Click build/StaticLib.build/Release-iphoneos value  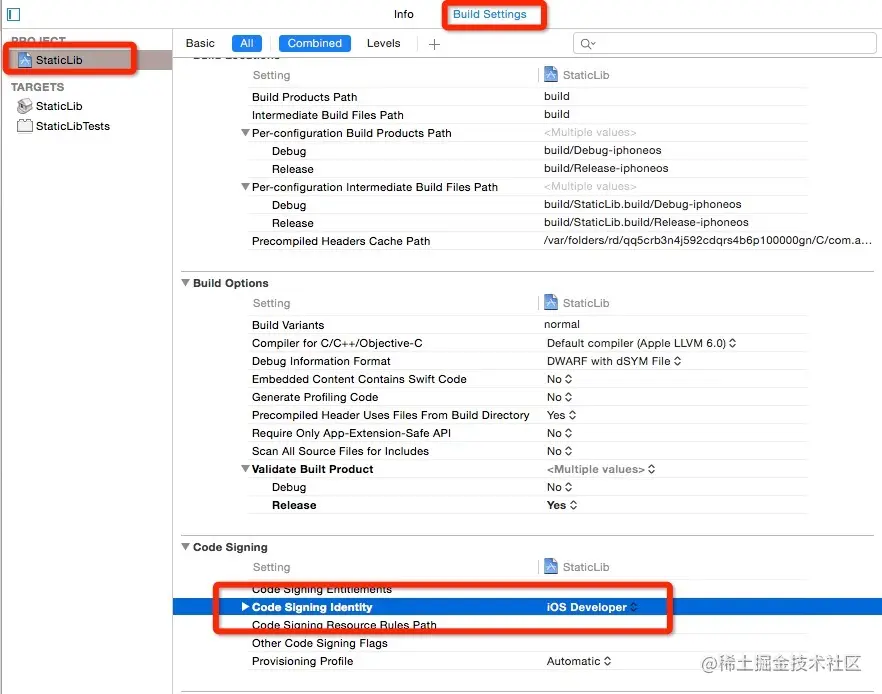646,222
